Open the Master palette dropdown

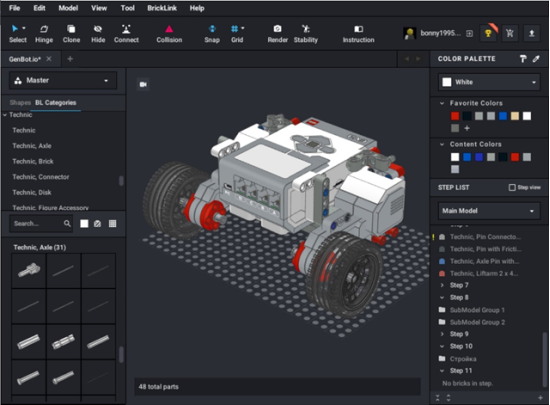[63, 80]
